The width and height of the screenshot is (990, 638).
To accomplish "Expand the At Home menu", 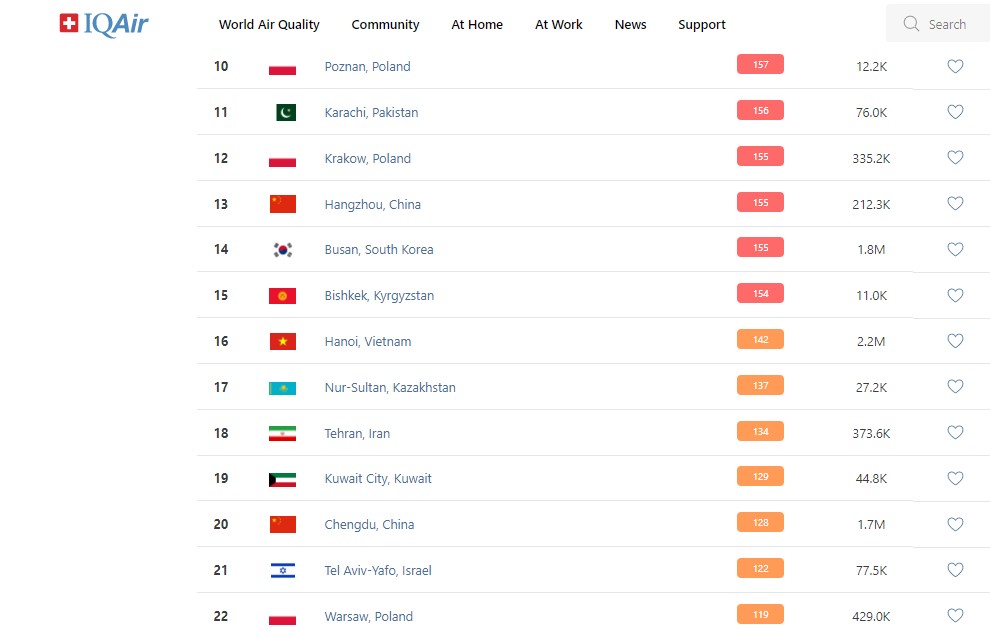I will [477, 25].
